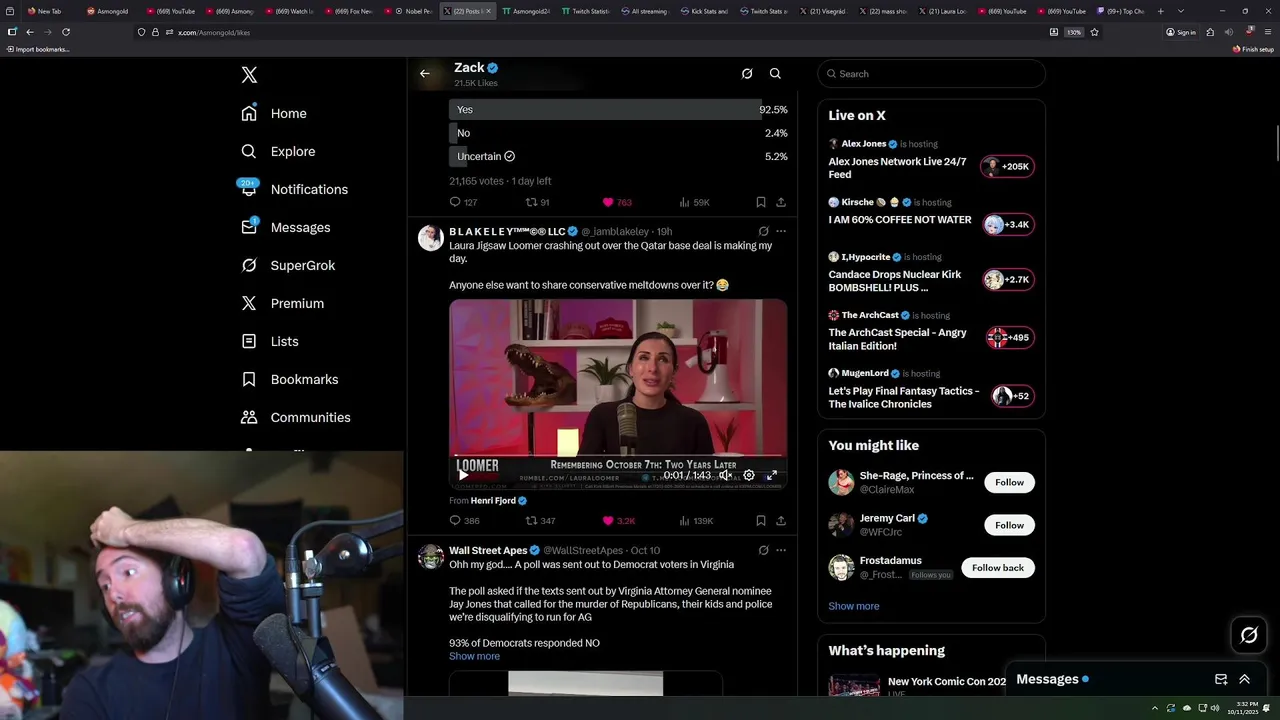This screenshot has height=720, width=1280.
Task: Unlike BLAKELEY post with 3.2K likes
Action: coord(618,521)
